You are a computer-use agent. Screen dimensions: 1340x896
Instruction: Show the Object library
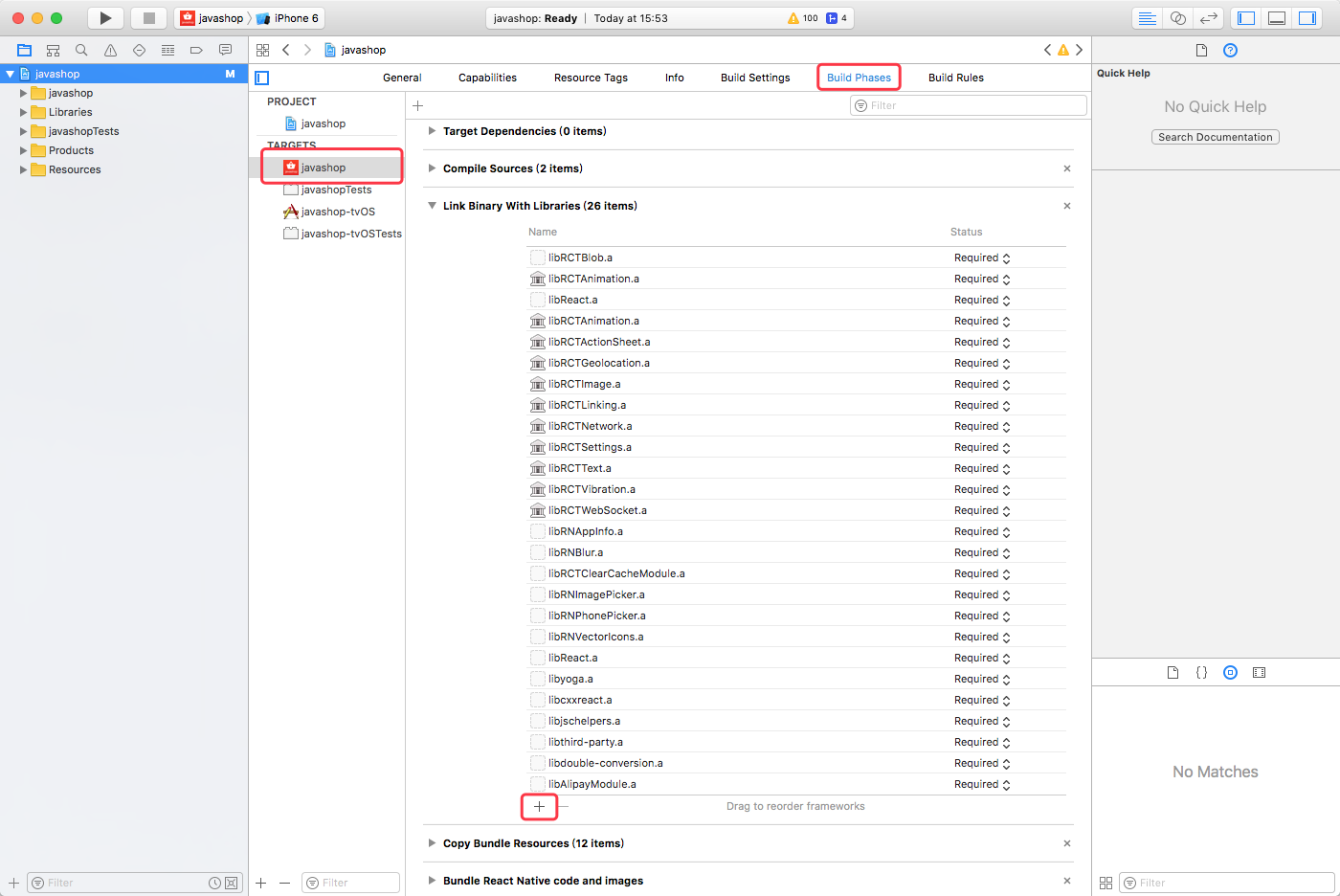[x=1230, y=672]
